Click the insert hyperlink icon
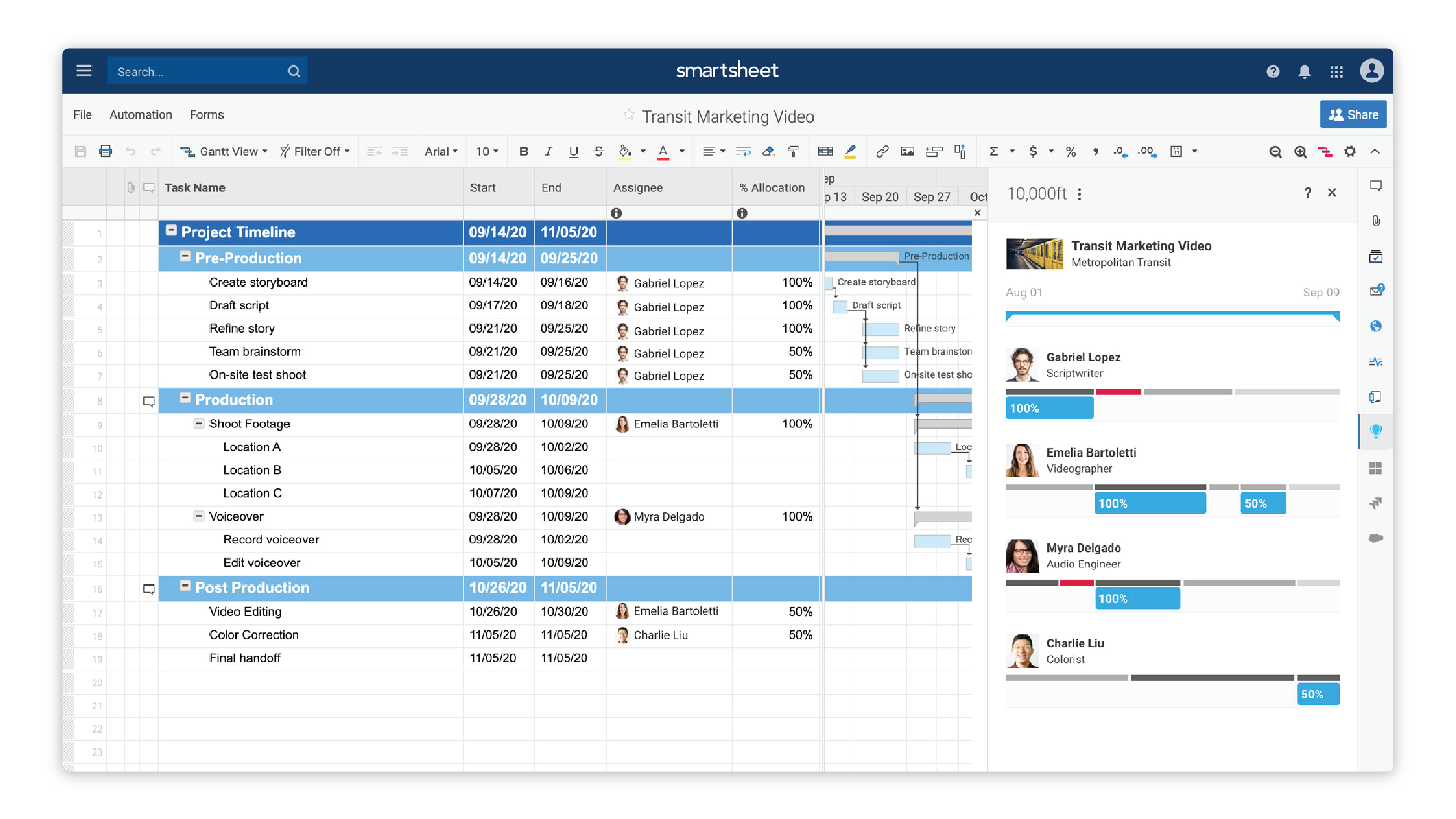The image size is (1456, 819). pos(882,152)
